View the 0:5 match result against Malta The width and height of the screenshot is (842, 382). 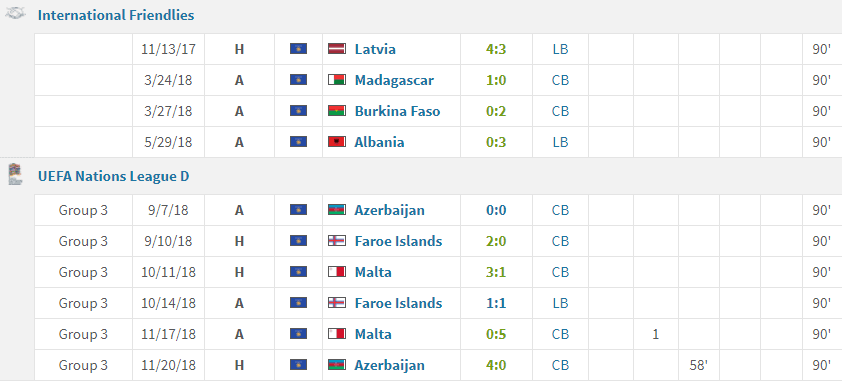coord(496,334)
